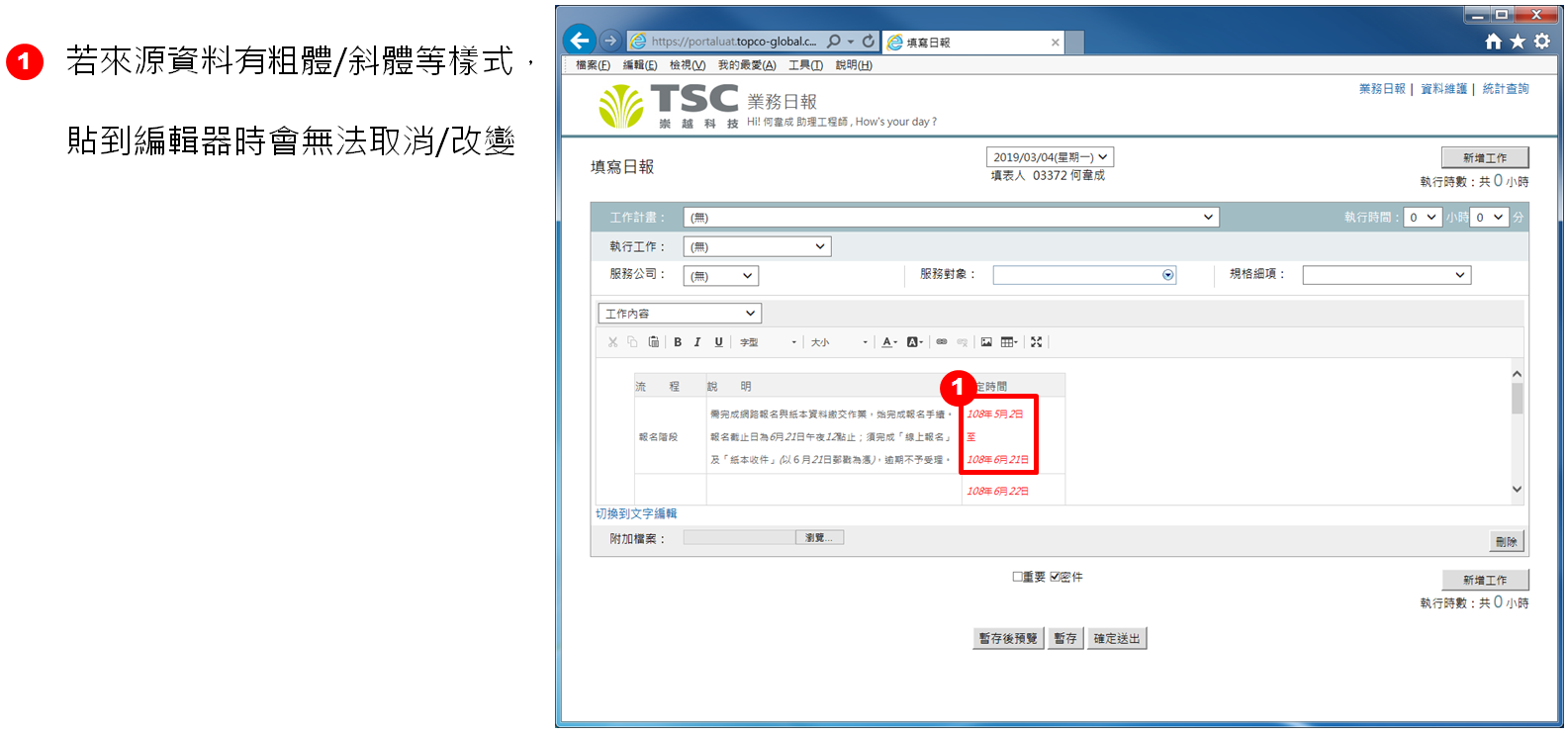Insert a hyperlink with the link icon
Screen dimensions: 1568x735
942,342
